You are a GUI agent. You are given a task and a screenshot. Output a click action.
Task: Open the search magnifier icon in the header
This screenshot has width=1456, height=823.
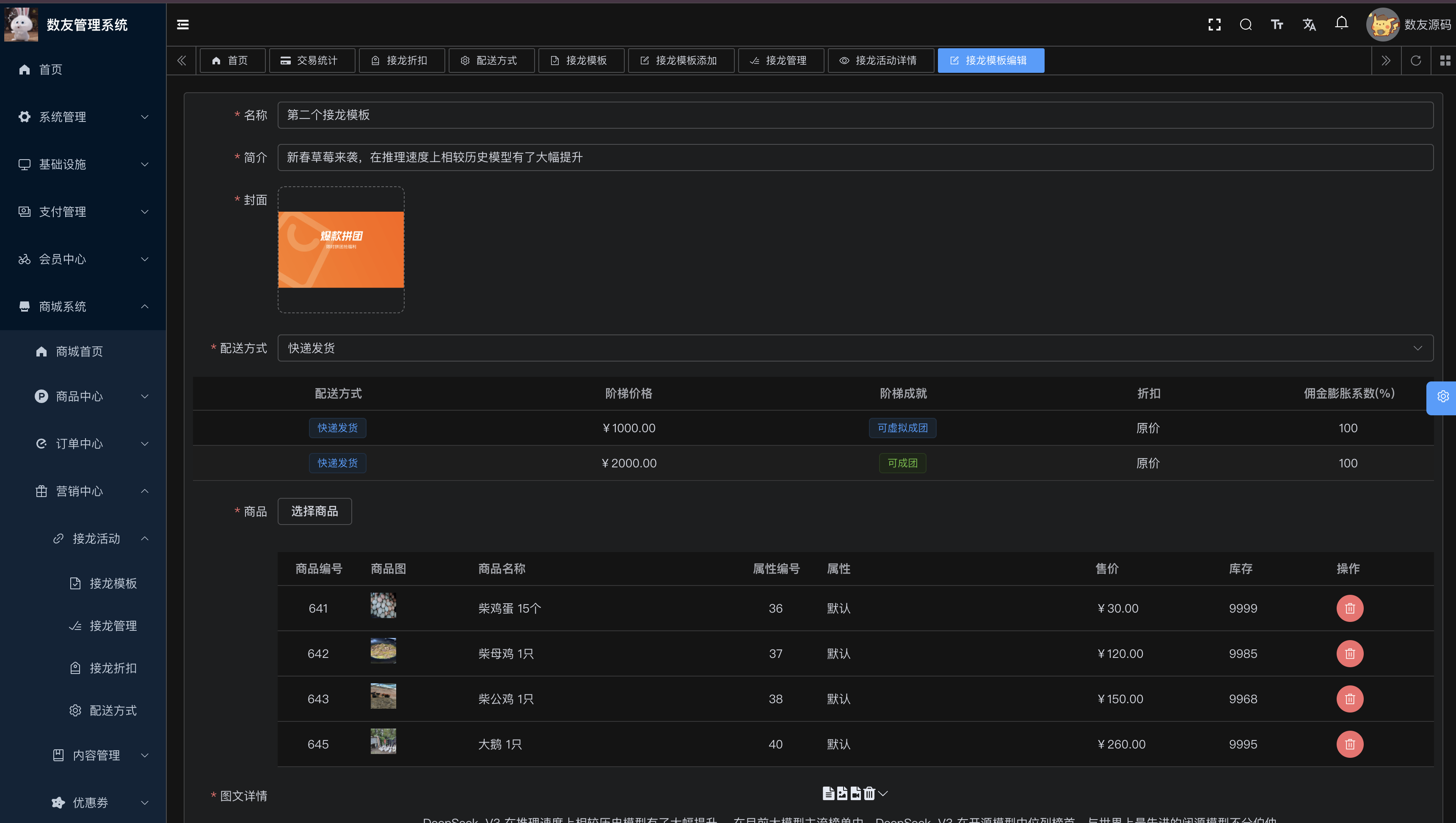[1246, 24]
